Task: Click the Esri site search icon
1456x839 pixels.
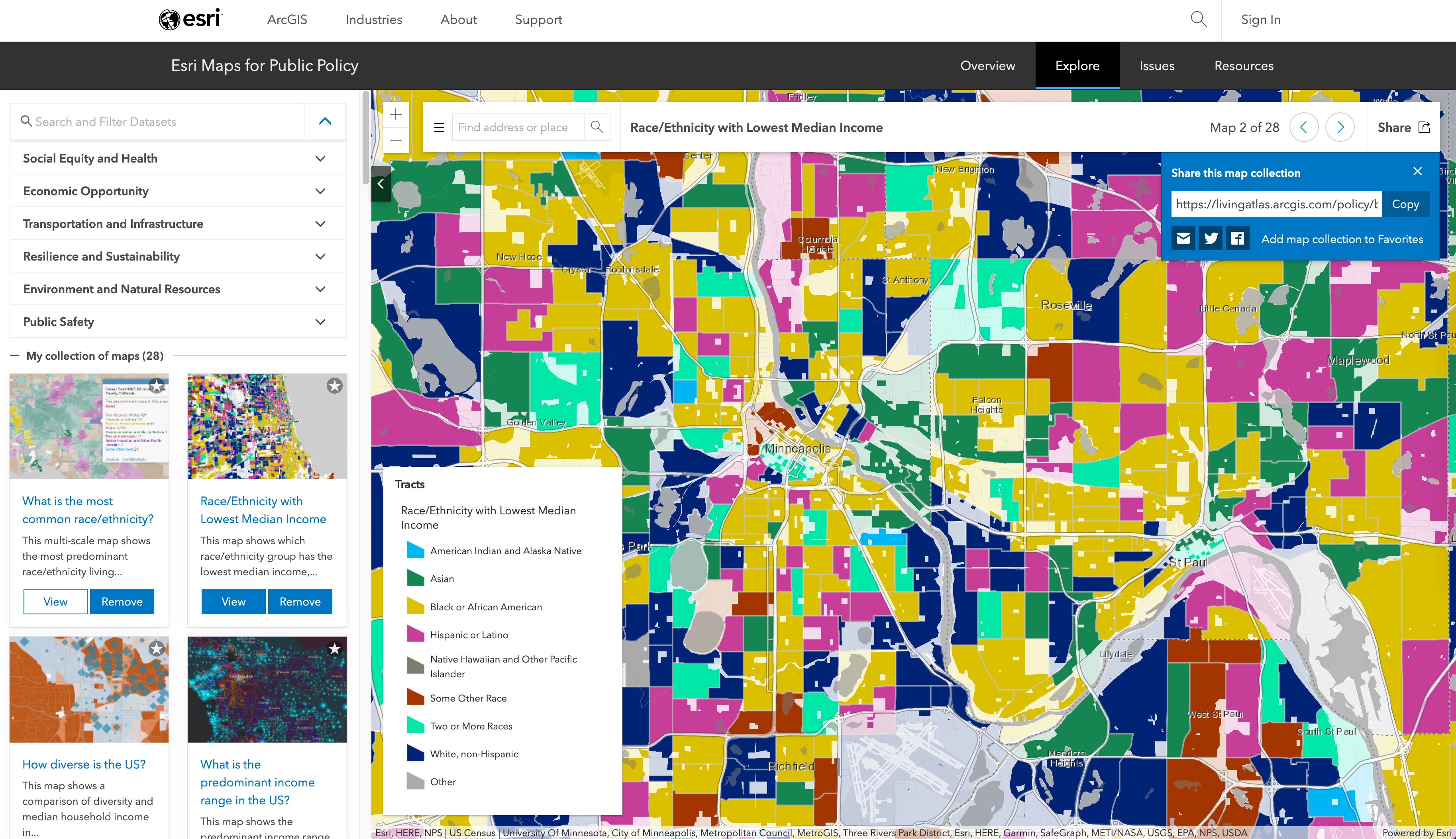Action: point(1199,19)
